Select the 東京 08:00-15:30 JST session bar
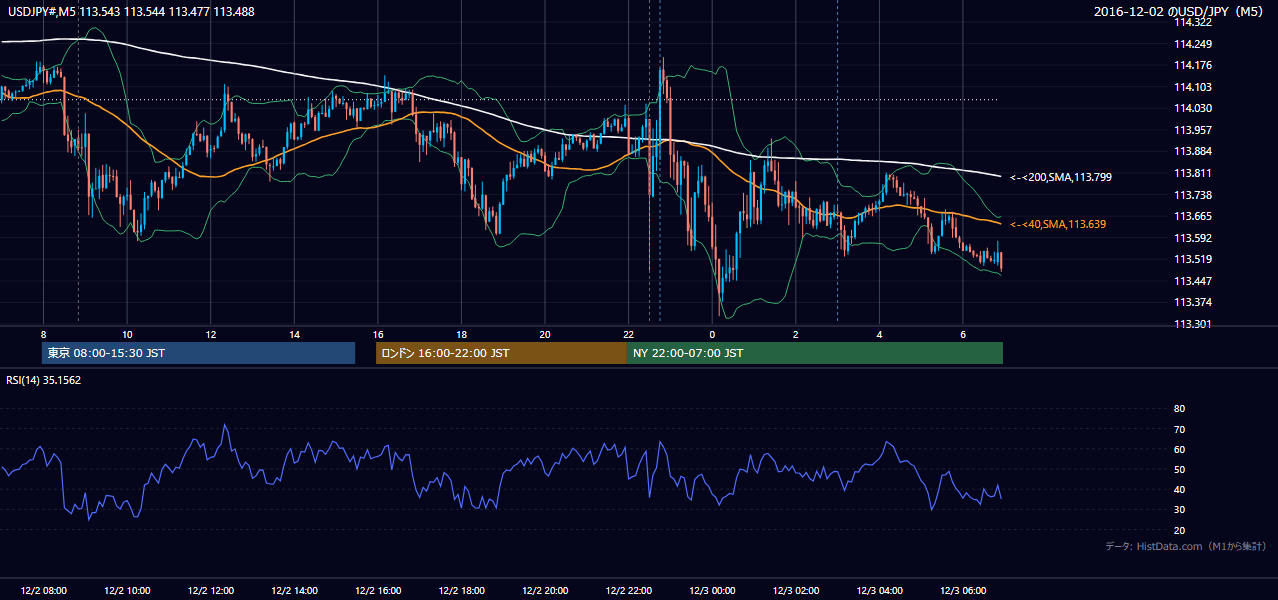The height and width of the screenshot is (600, 1278). click(x=198, y=353)
